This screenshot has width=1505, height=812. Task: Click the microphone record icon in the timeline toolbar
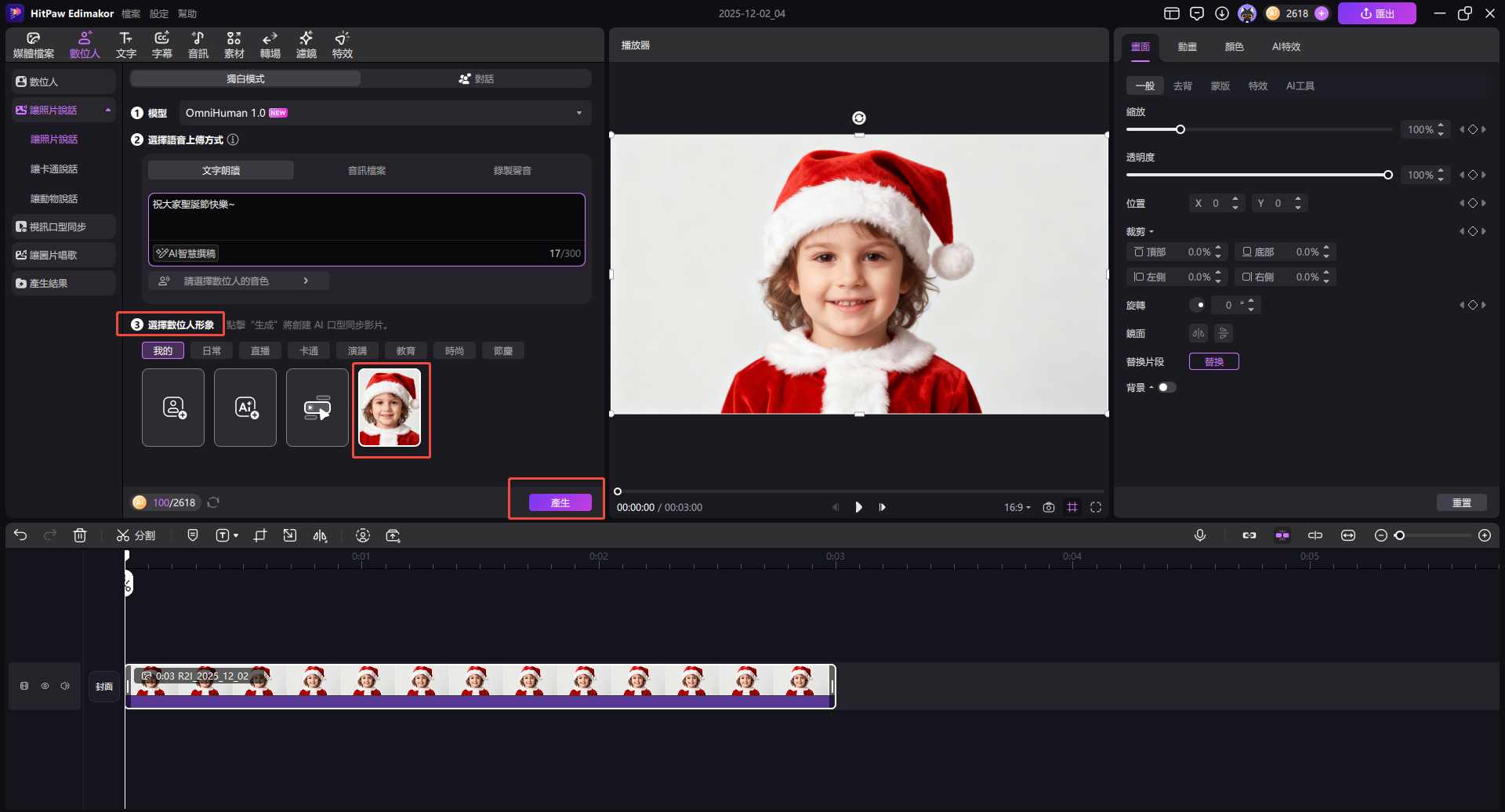(x=1199, y=535)
